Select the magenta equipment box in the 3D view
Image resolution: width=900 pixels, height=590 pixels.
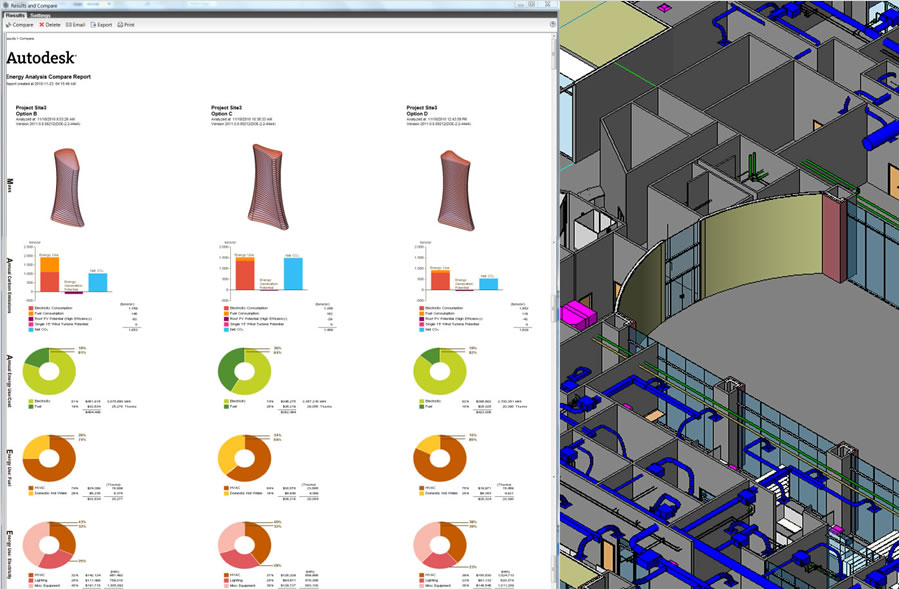pos(579,317)
